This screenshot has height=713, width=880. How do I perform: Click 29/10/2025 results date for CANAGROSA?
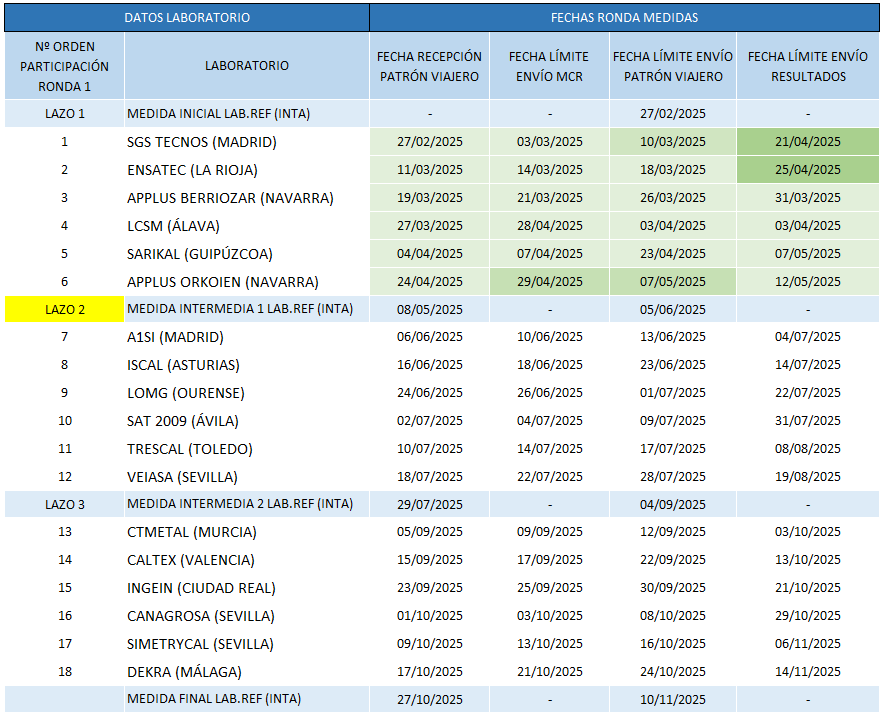coord(808,616)
